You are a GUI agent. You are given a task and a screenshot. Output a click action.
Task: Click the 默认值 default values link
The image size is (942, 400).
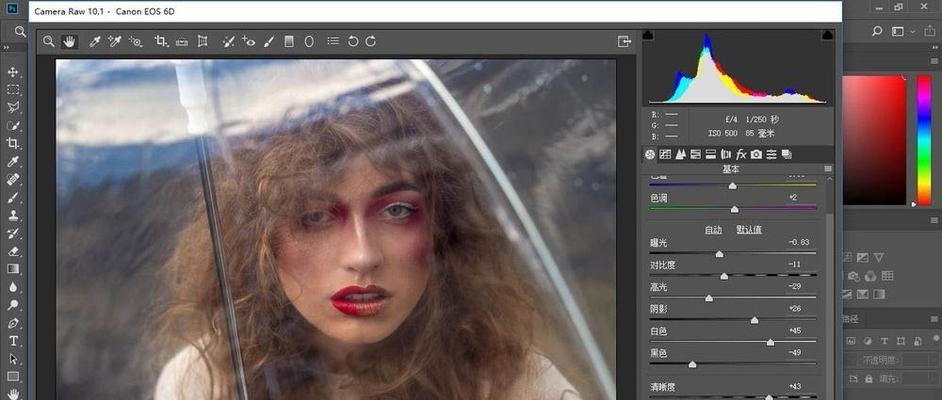click(749, 229)
